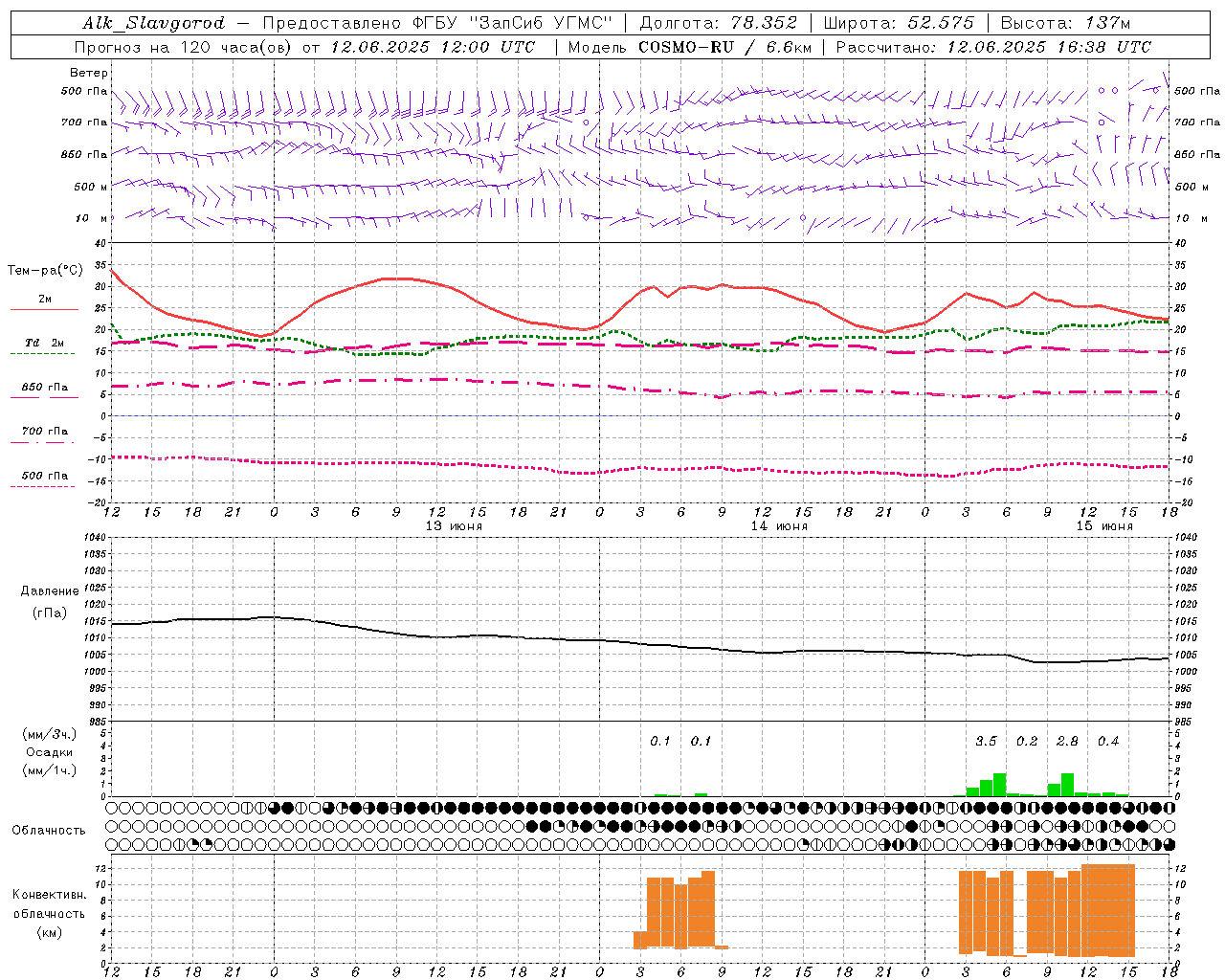Click the red 2m temperature curve
Screen dimensions: 1225x980
(396, 278)
